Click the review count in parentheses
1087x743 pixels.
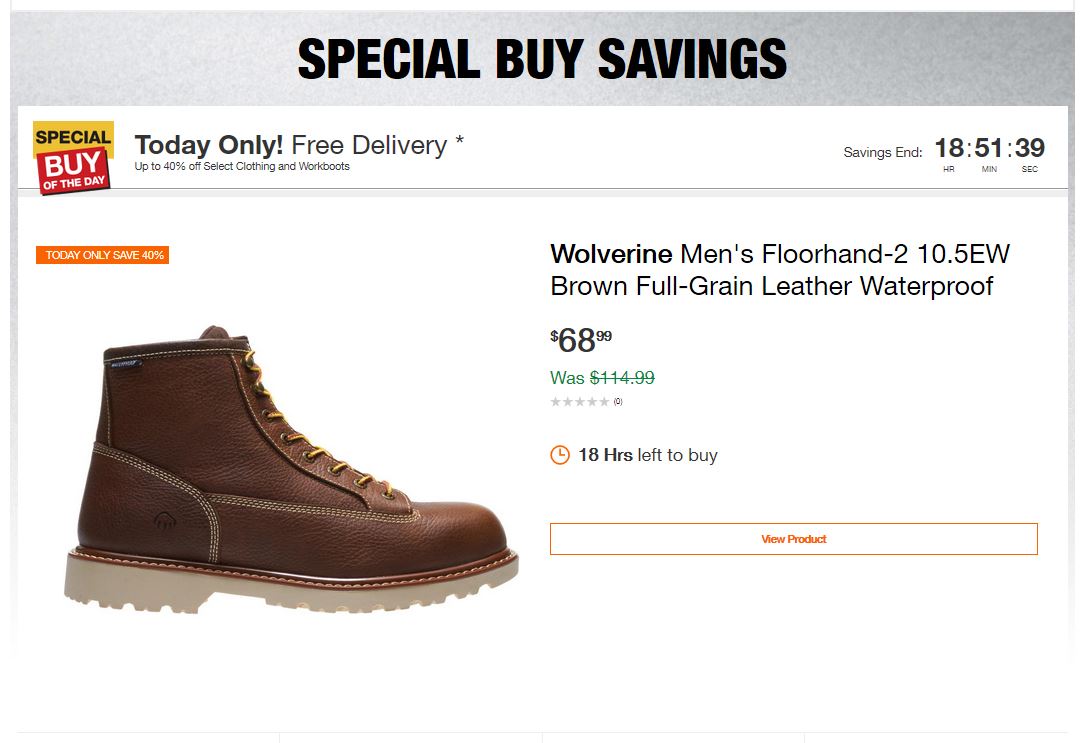(x=618, y=402)
